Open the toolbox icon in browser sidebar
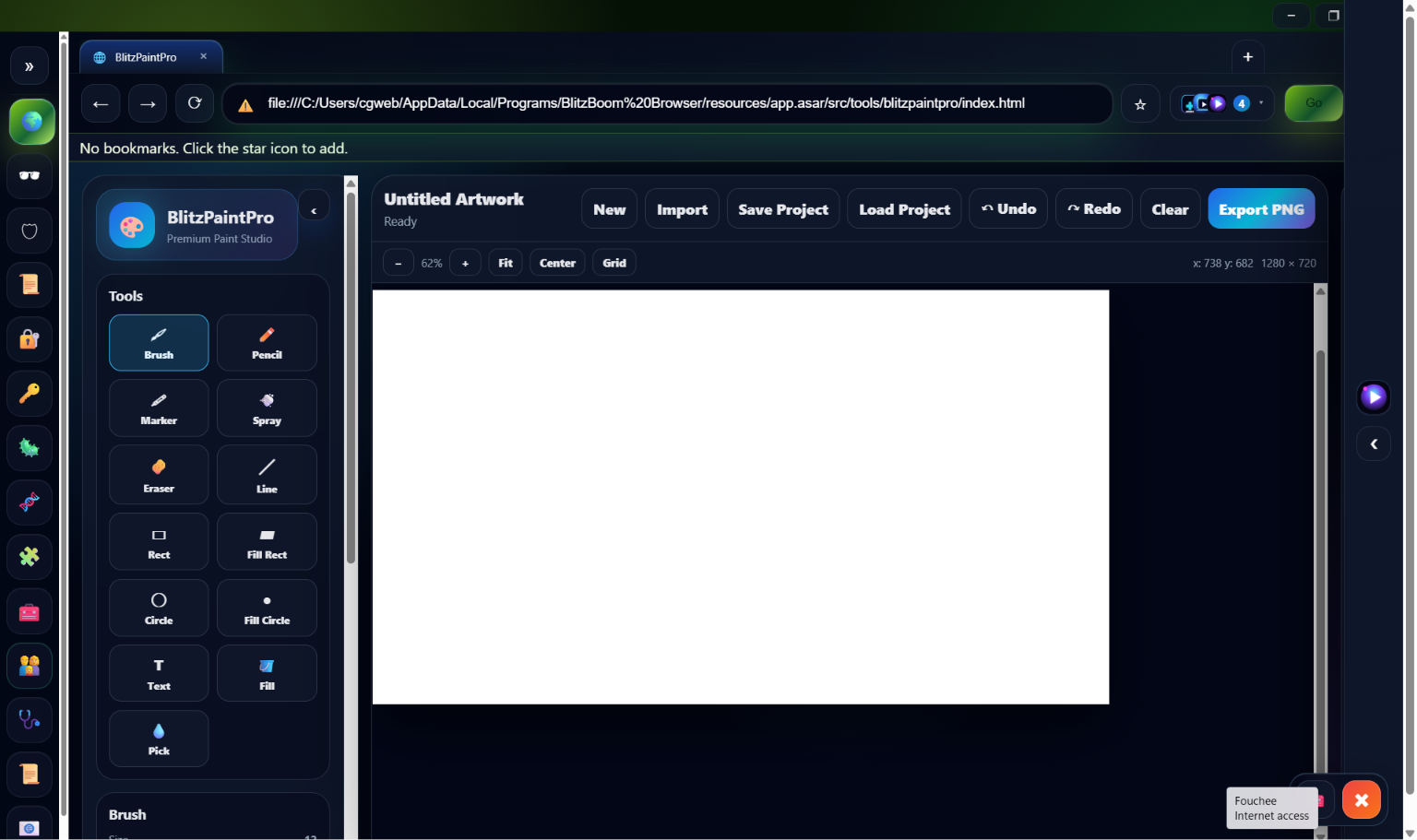 30,611
